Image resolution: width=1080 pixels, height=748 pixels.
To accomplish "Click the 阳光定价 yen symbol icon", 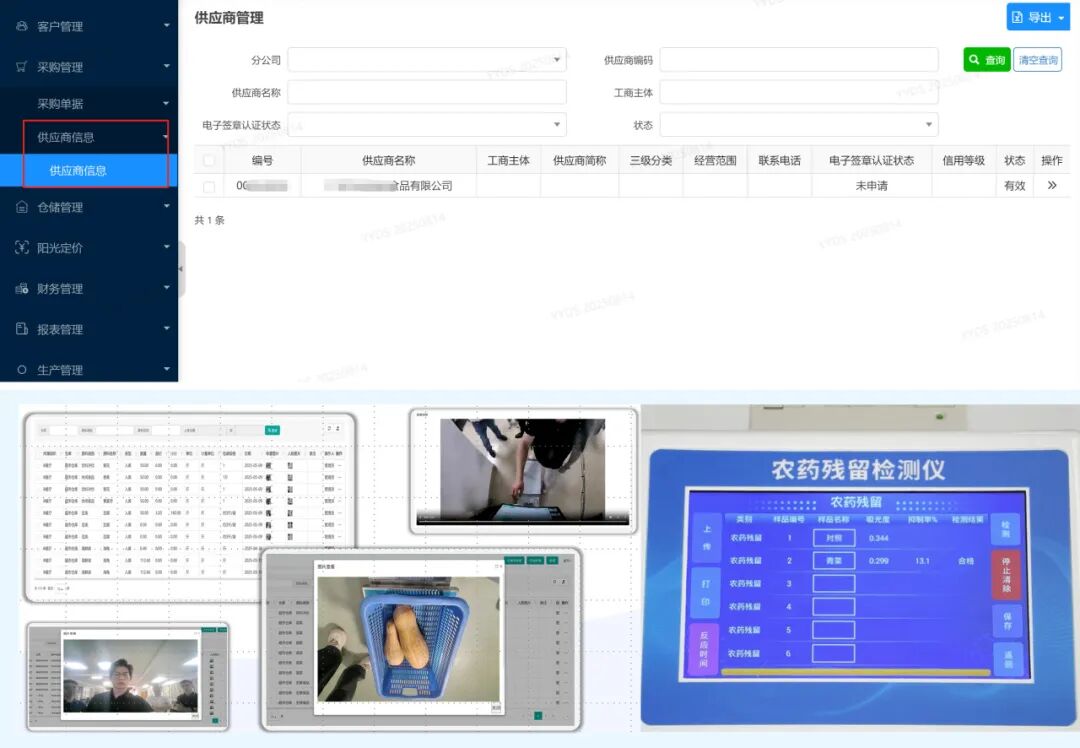I will point(22,247).
